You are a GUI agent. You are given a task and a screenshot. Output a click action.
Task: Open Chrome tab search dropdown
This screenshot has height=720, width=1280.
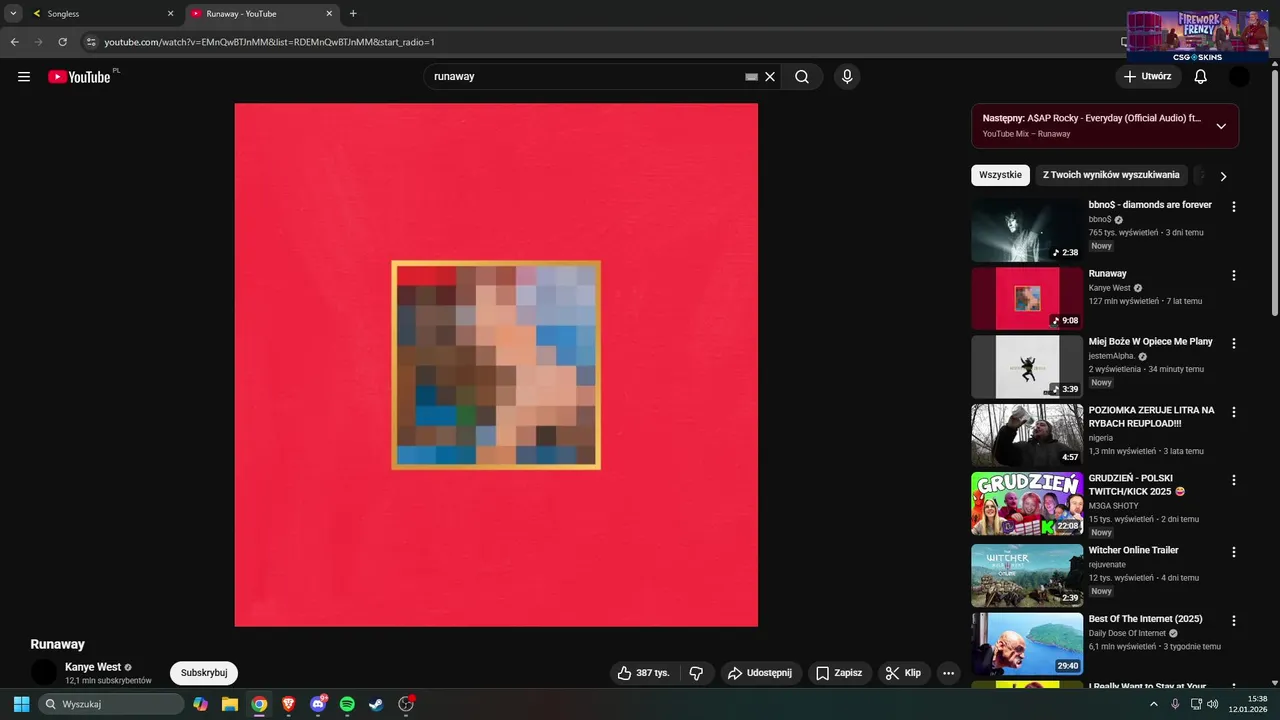(x=13, y=14)
